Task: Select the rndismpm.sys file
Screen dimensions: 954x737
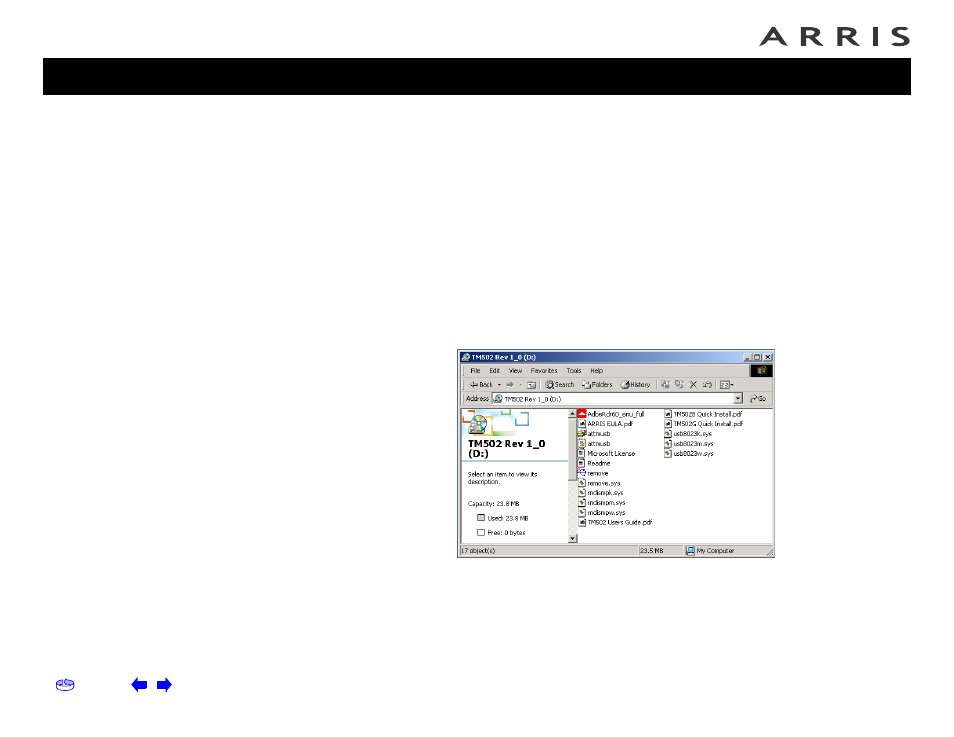Action: pyautogui.click(x=602, y=503)
